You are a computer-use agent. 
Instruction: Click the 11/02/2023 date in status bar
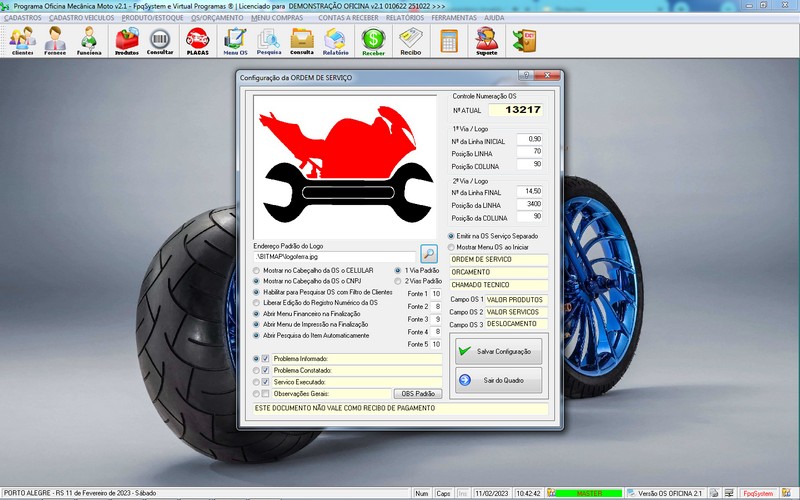[492, 493]
